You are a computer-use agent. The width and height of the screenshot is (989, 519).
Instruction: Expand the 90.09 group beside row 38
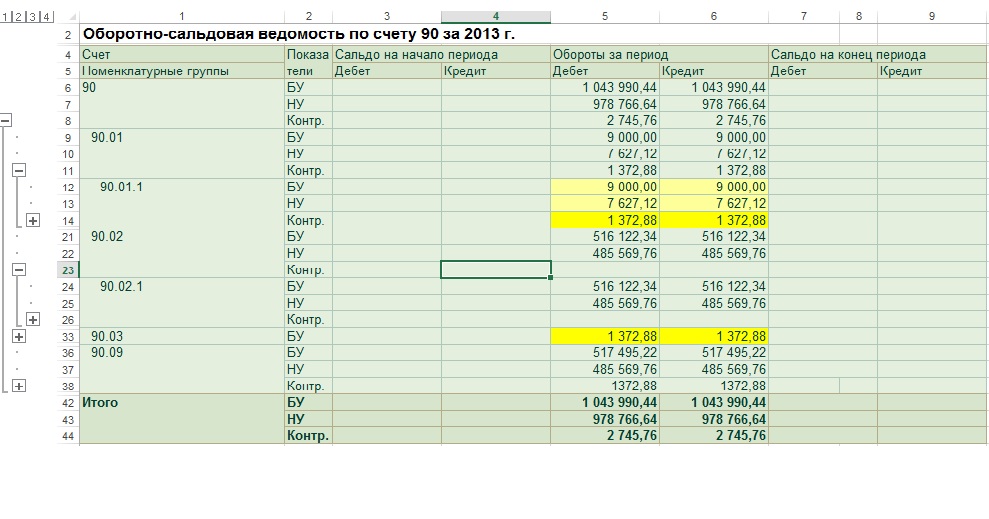click(x=18, y=386)
